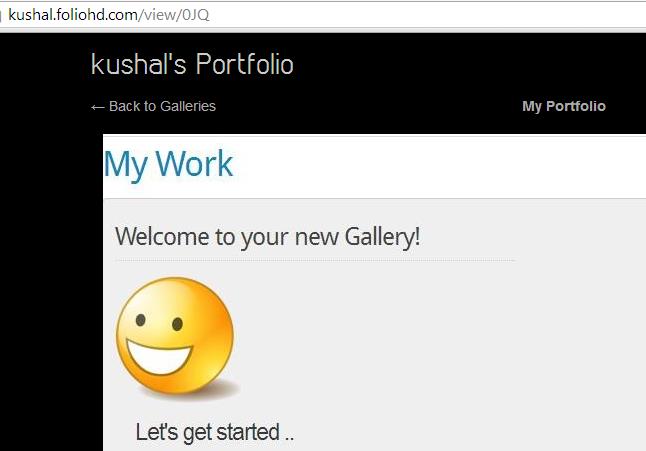The width and height of the screenshot is (646, 451).
Task: Click the Let's get started text
Action: click(214, 432)
